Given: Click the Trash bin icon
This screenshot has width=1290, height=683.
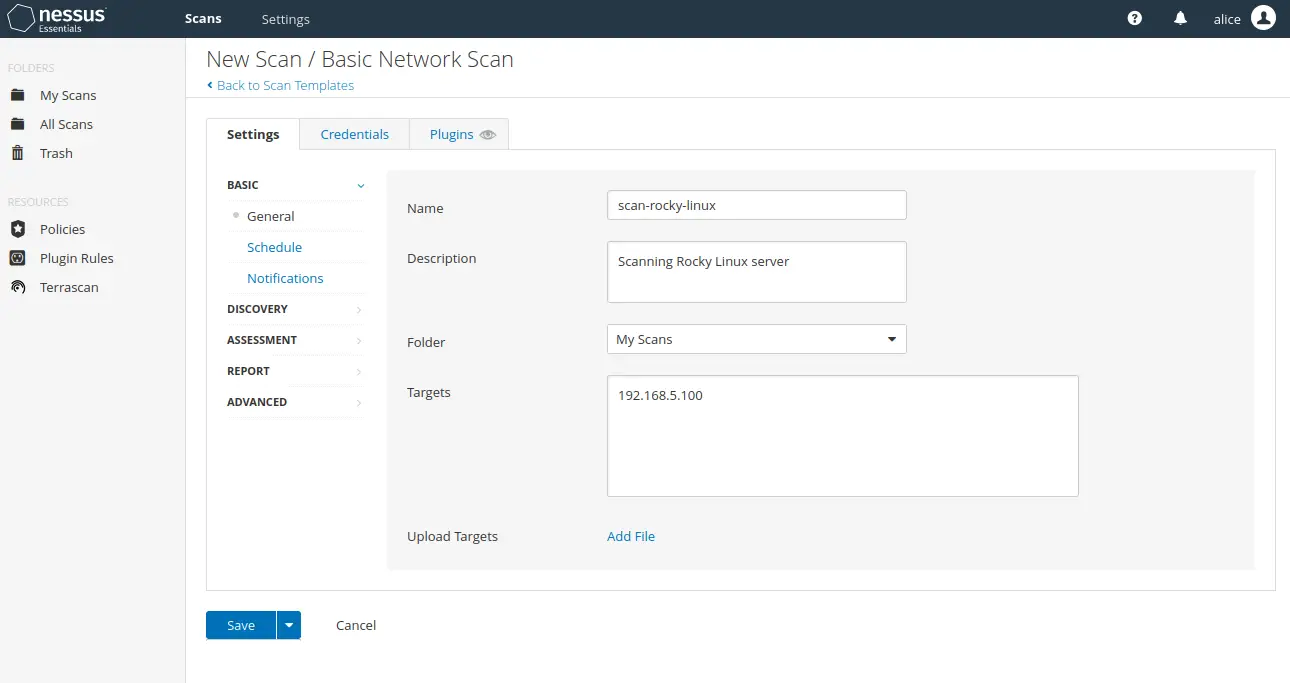Looking at the screenshot, I should pos(17,153).
